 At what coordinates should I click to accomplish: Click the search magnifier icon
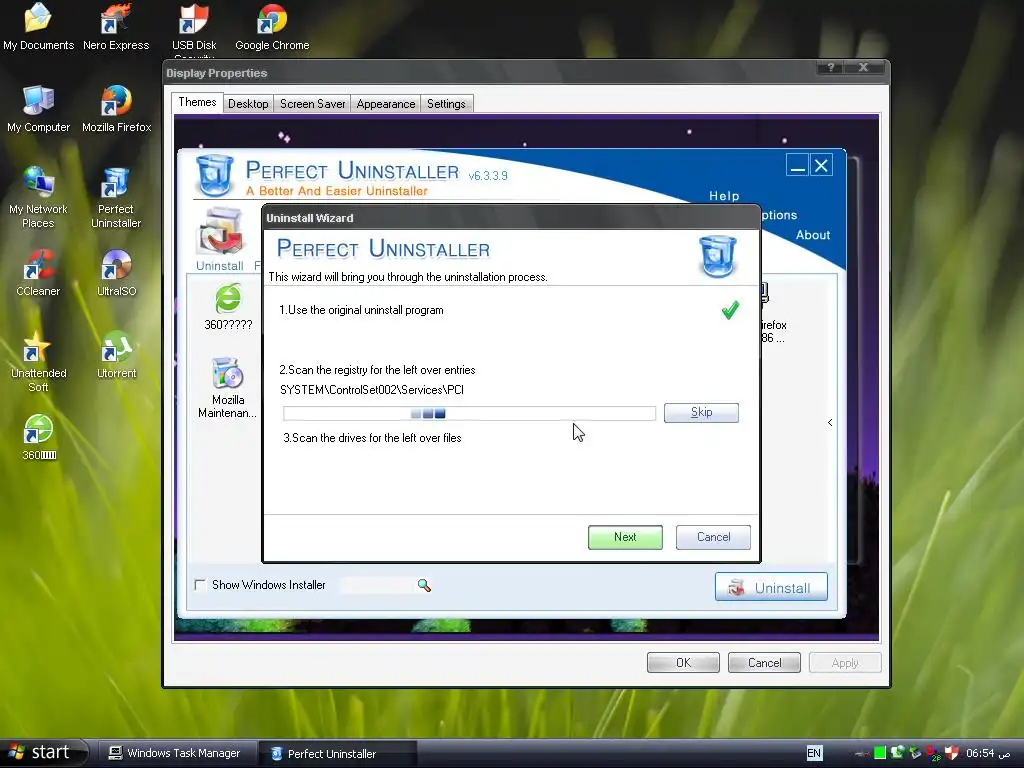pyautogui.click(x=424, y=585)
